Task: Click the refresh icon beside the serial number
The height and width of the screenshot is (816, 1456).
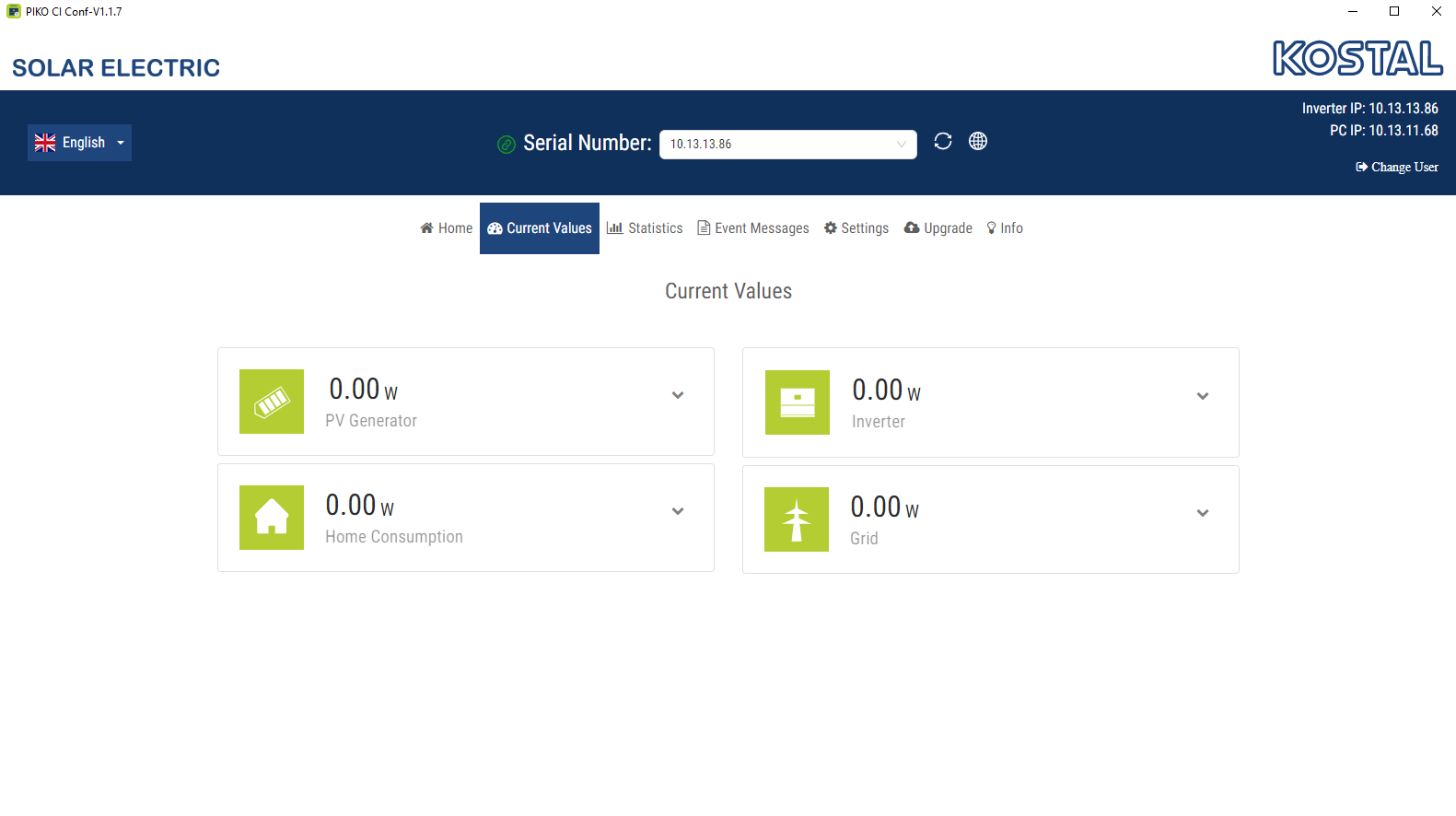Action: click(942, 141)
